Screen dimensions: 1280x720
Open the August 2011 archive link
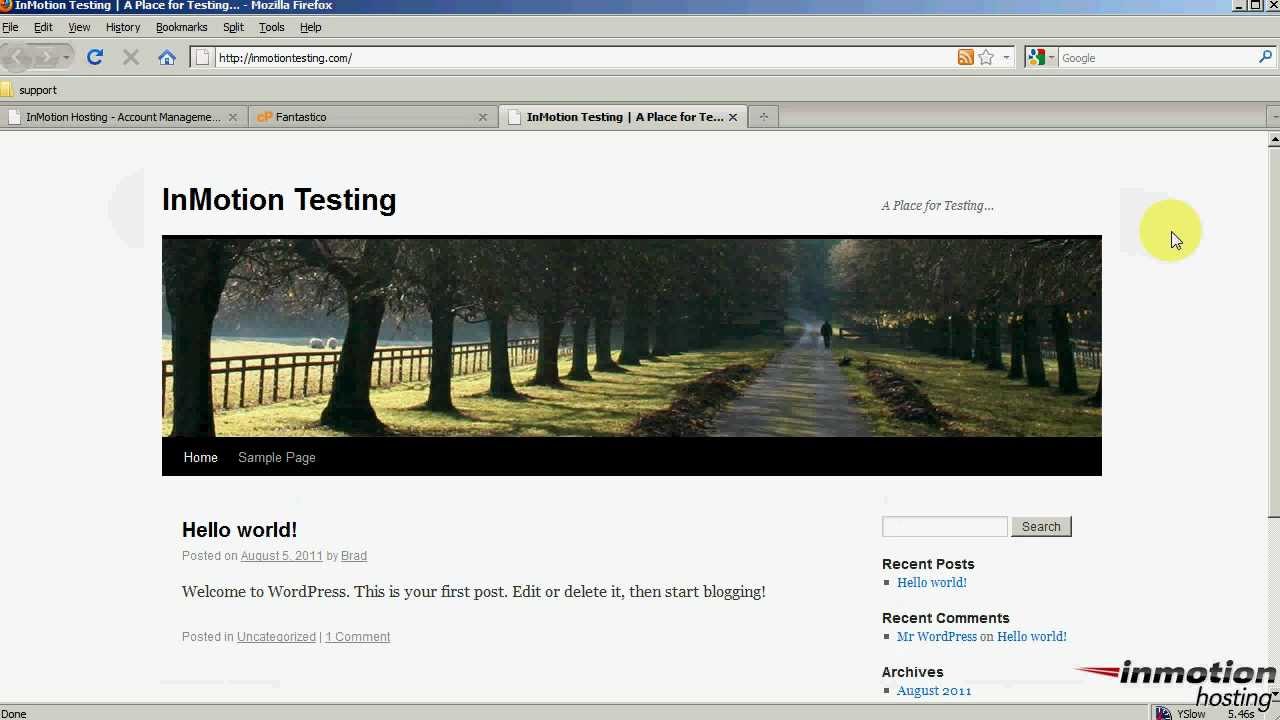pyautogui.click(x=934, y=691)
